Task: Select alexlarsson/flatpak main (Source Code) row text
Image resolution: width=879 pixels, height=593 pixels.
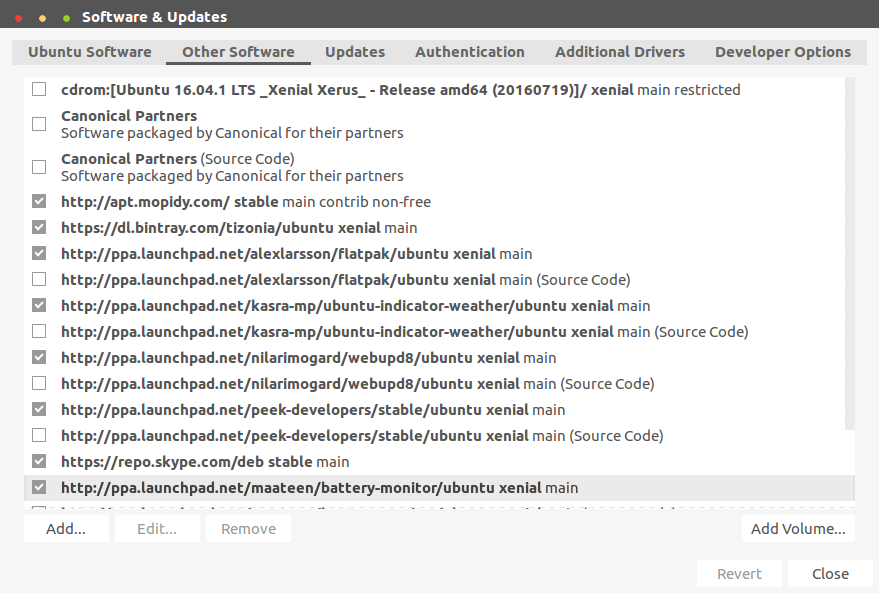Action: click(x=346, y=280)
